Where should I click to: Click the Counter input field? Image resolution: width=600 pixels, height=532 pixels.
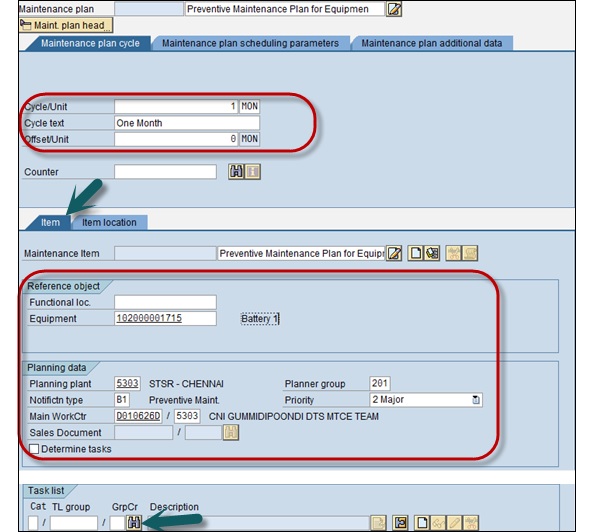pyautogui.click(x=165, y=172)
